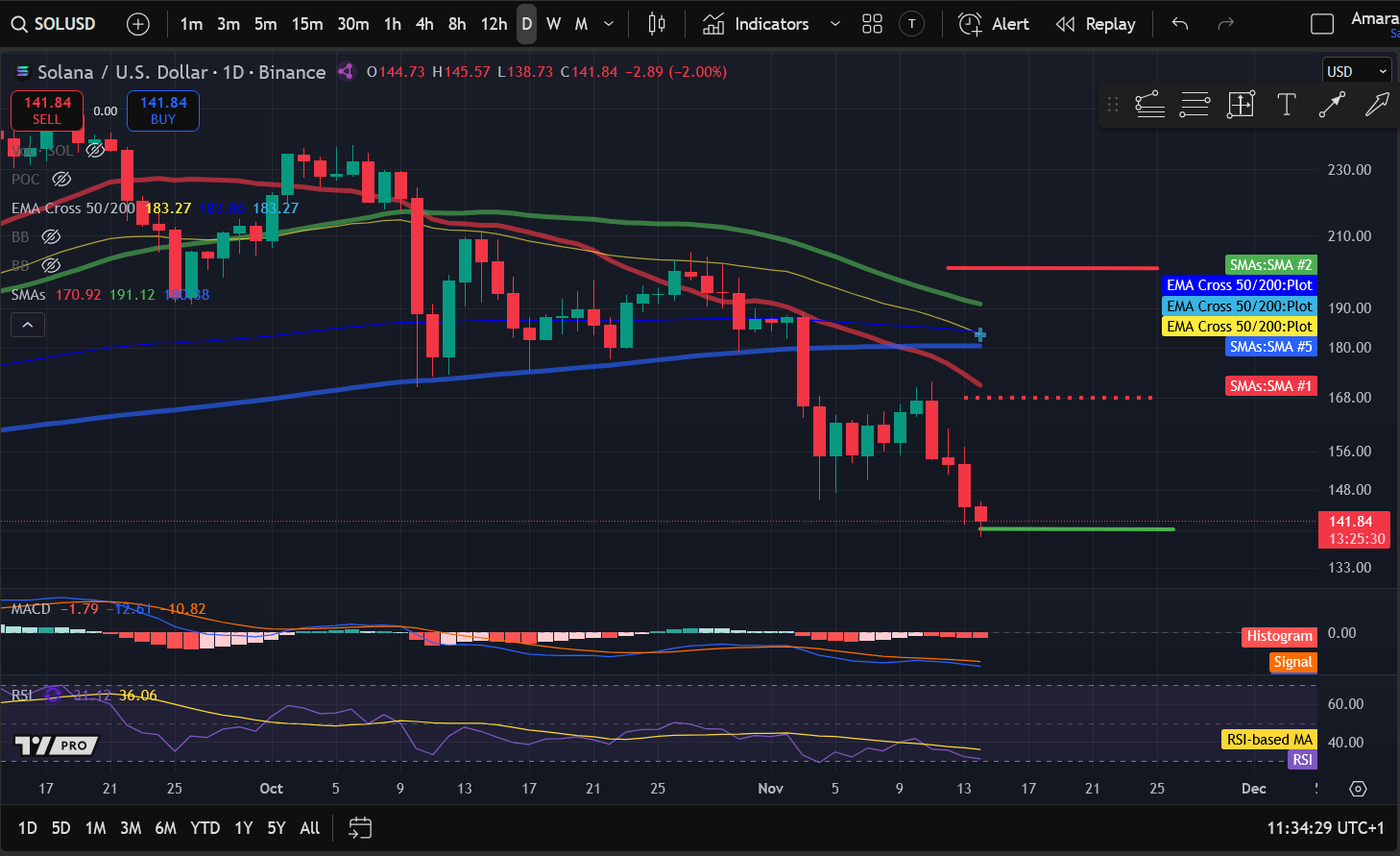Collapse the indicator legend with the arrow
The height and width of the screenshot is (856, 1400).
(28, 324)
